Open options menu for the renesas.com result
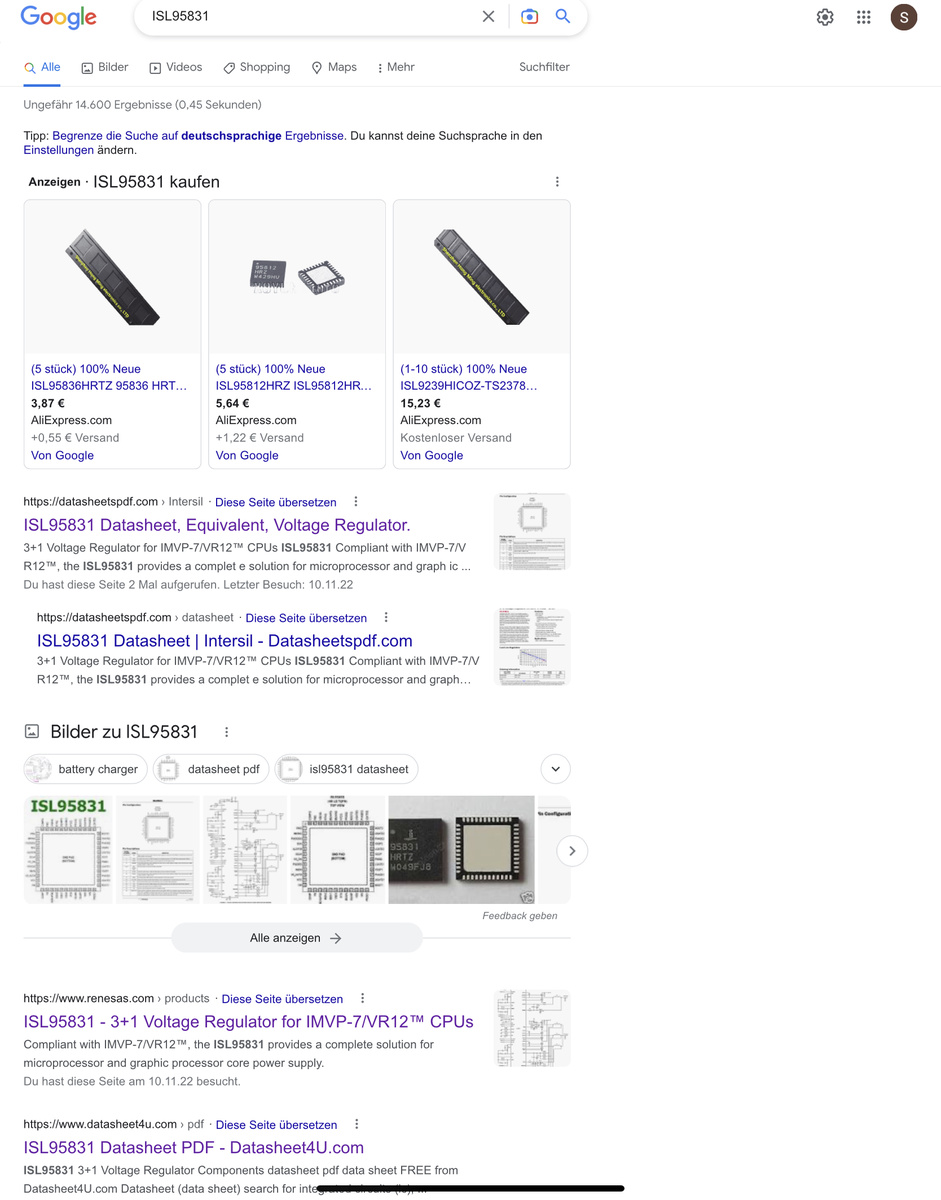 (x=362, y=998)
